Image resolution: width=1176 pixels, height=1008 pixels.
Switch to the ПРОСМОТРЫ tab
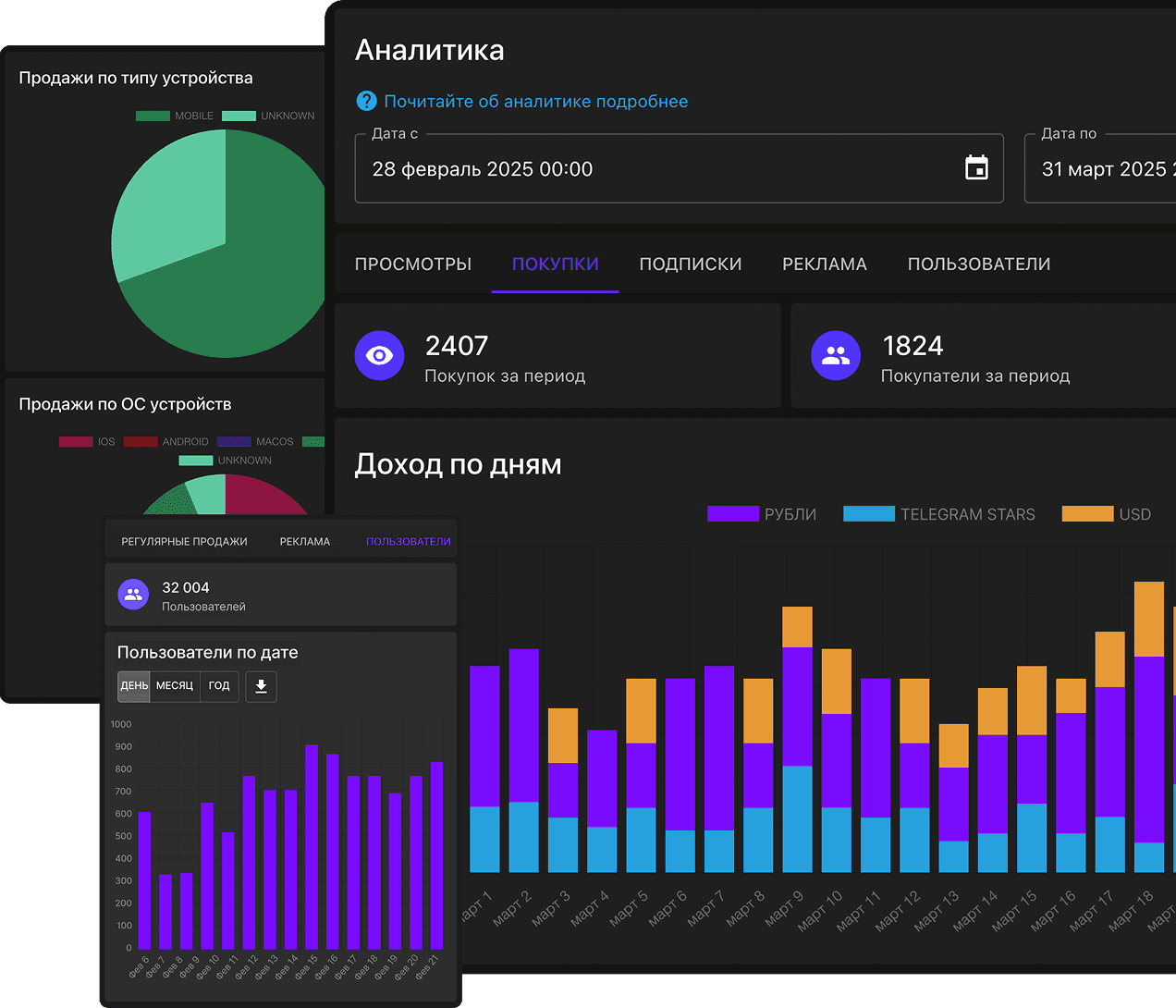(x=413, y=264)
